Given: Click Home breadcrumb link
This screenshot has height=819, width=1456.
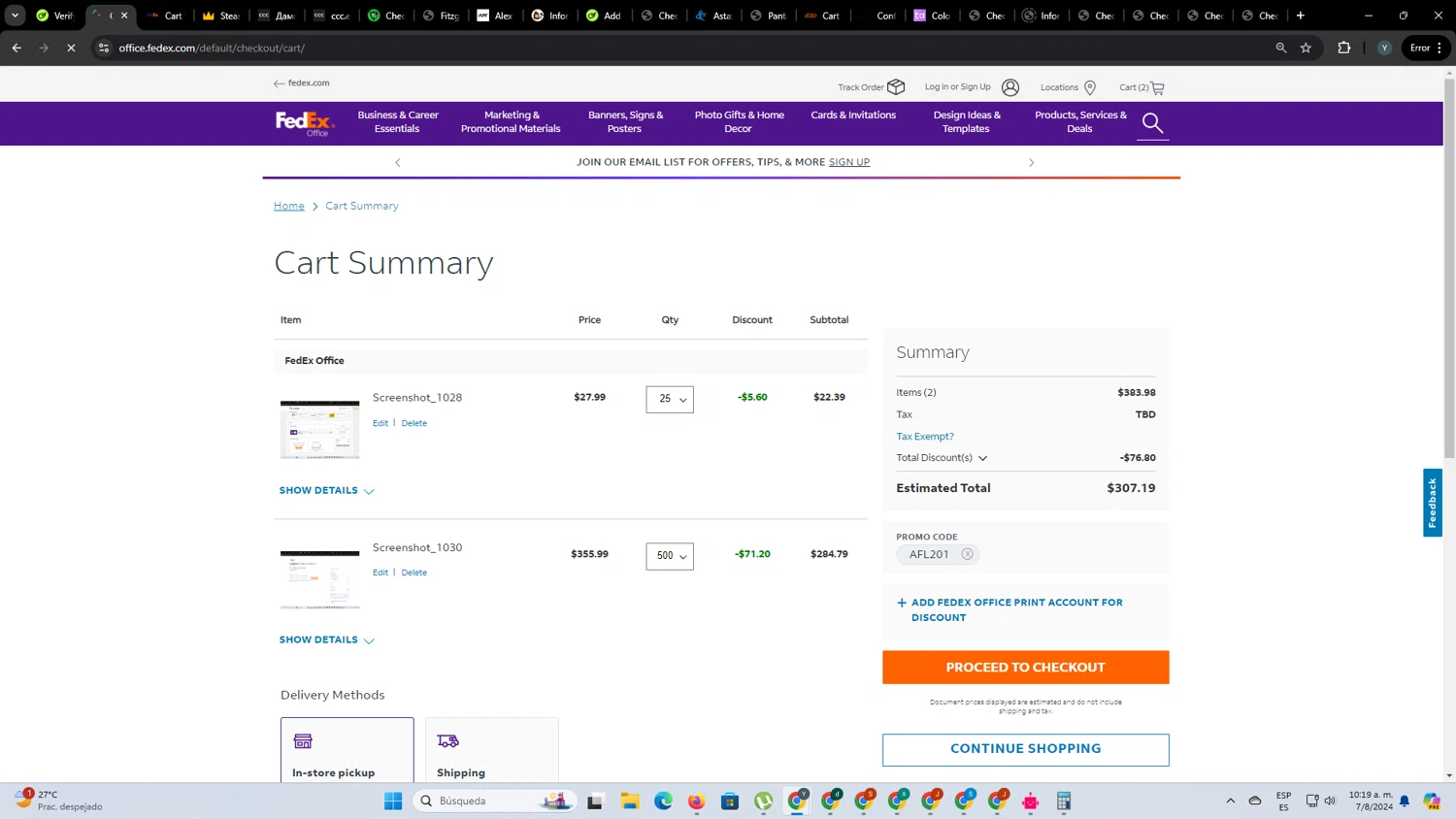Looking at the screenshot, I should (289, 206).
